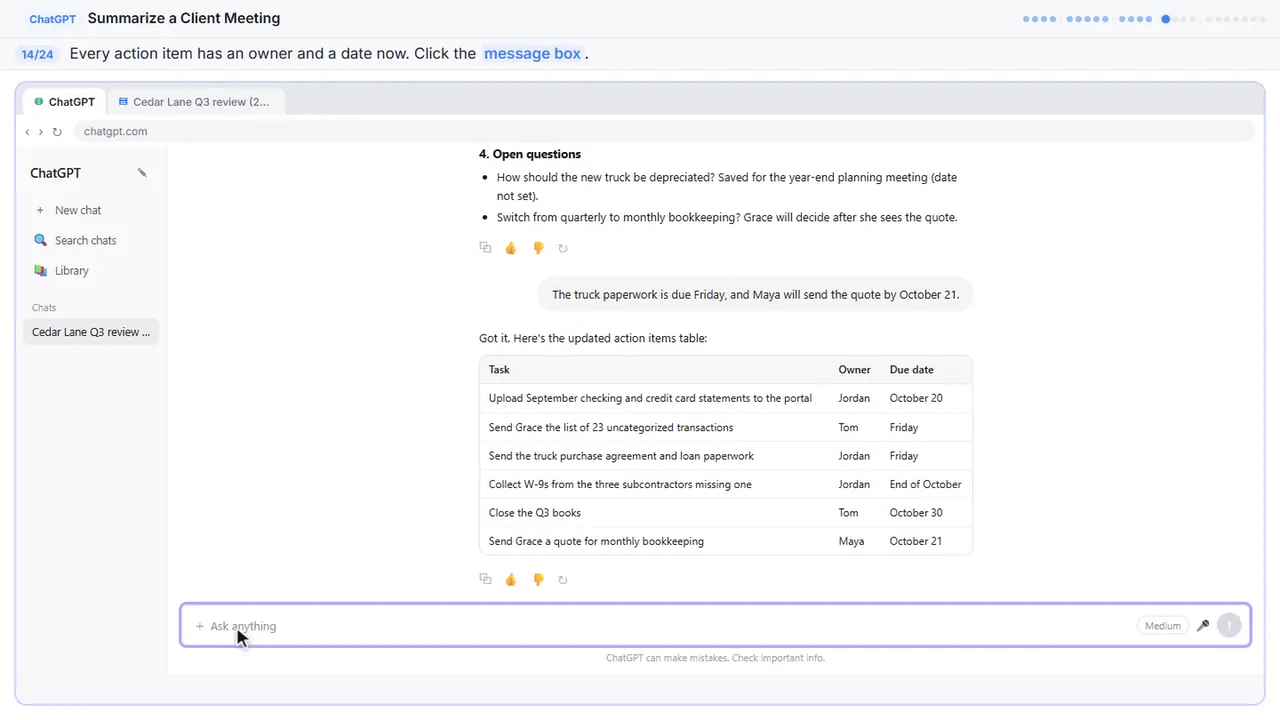Click the 'Collect W-9s' task row text
This screenshot has width=1280, height=720.
tap(620, 484)
